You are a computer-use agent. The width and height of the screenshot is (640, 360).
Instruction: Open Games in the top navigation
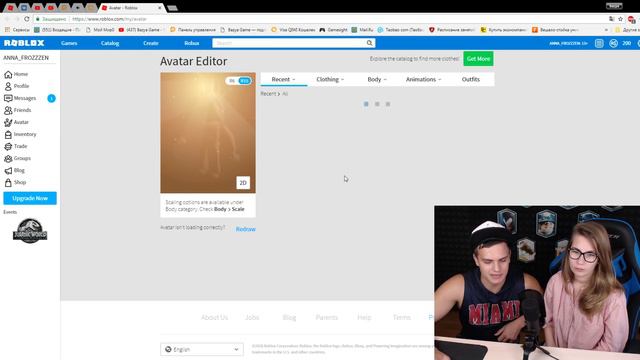[69, 43]
